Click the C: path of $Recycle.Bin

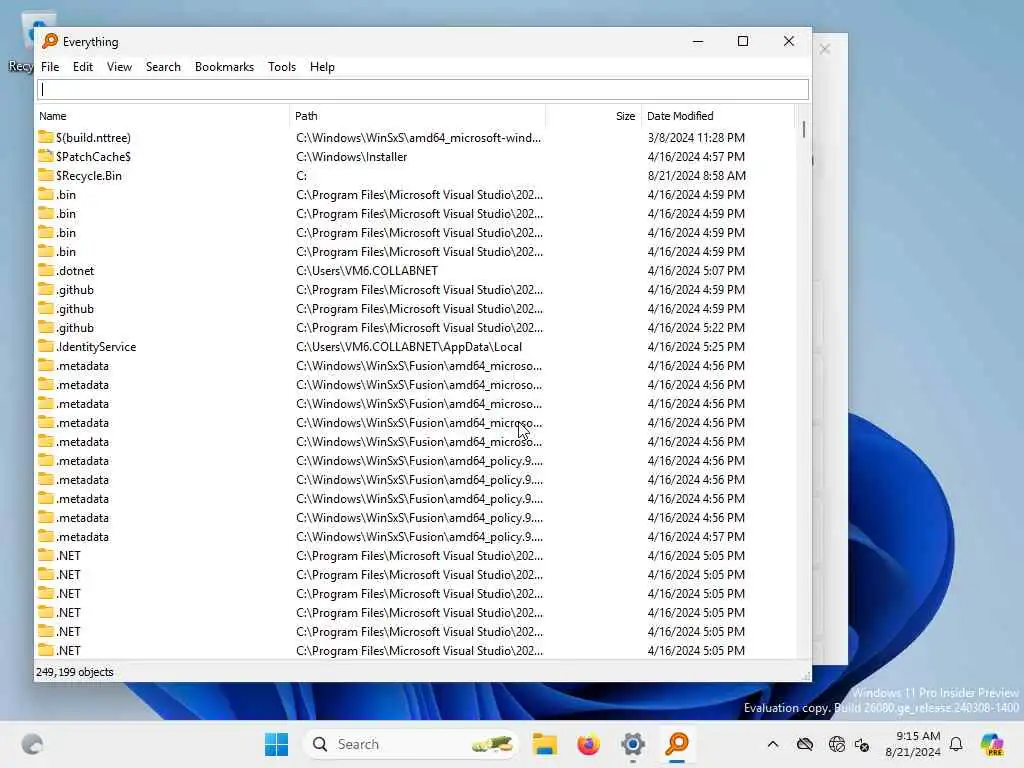pos(301,176)
